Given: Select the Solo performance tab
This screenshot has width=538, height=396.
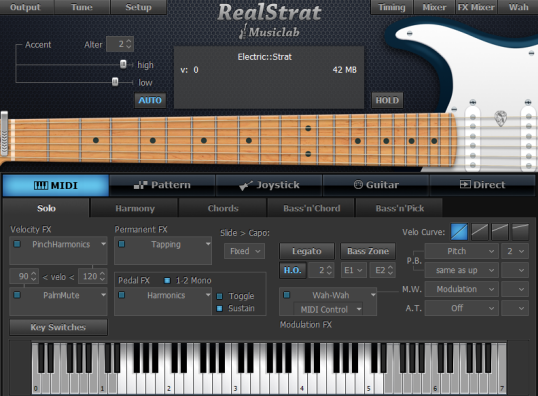Looking at the screenshot, I should click(46, 208).
